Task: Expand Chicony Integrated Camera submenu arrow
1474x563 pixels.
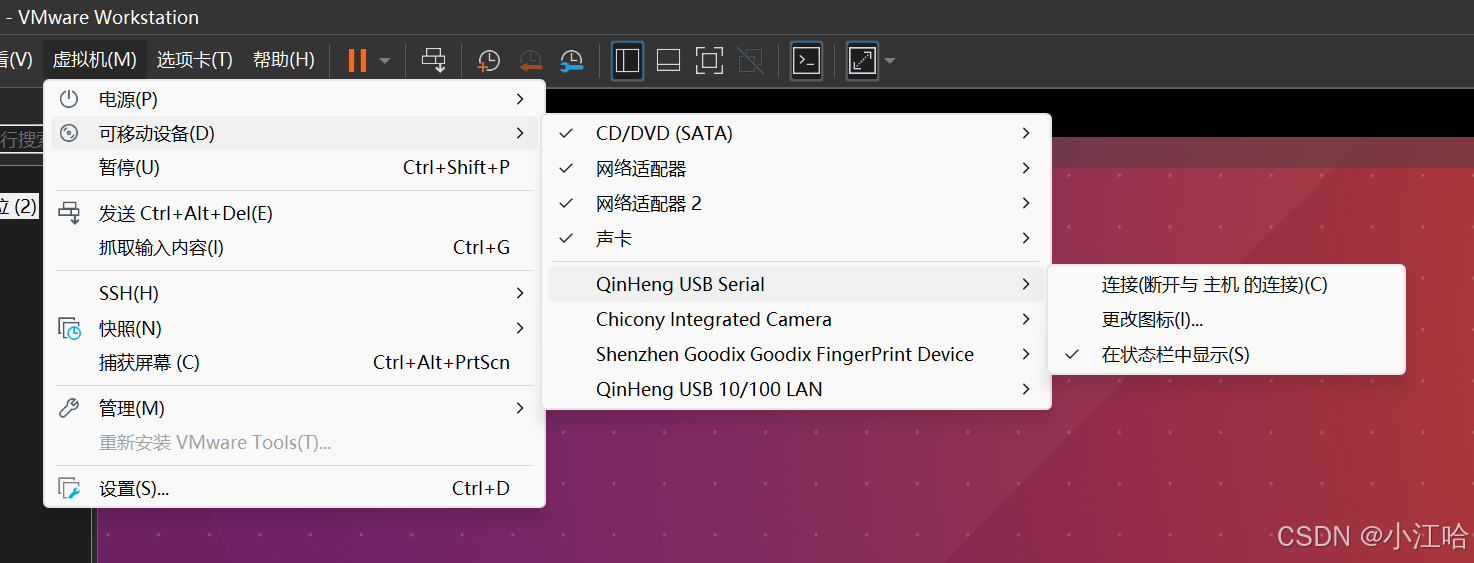Action: click(x=1026, y=319)
